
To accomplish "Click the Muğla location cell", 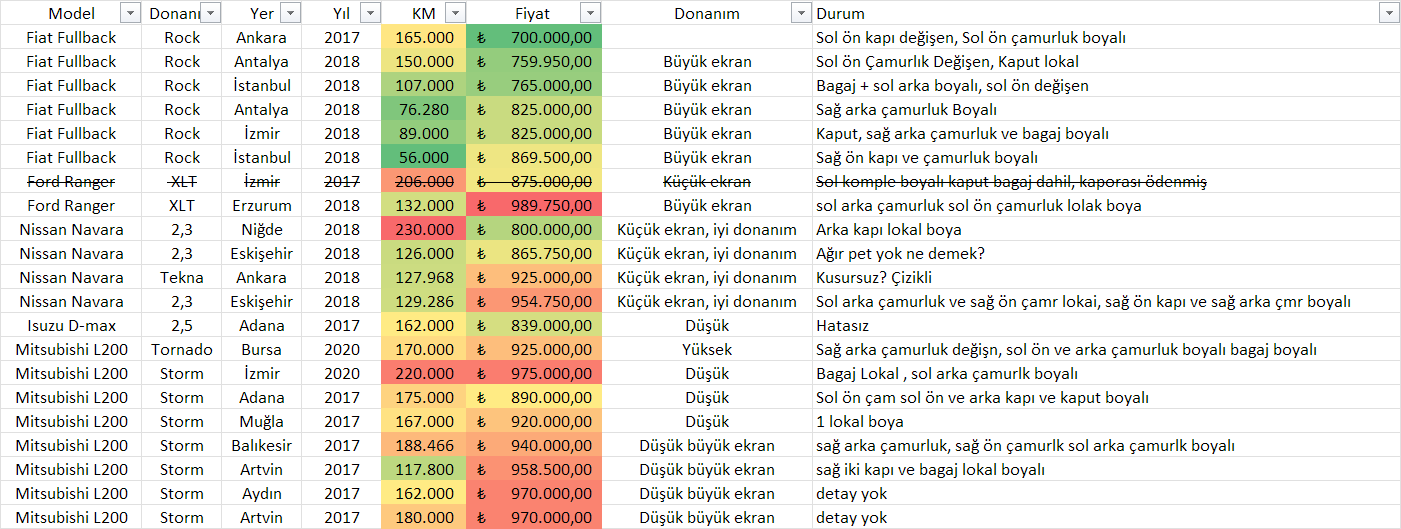I will tap(263, 421).
